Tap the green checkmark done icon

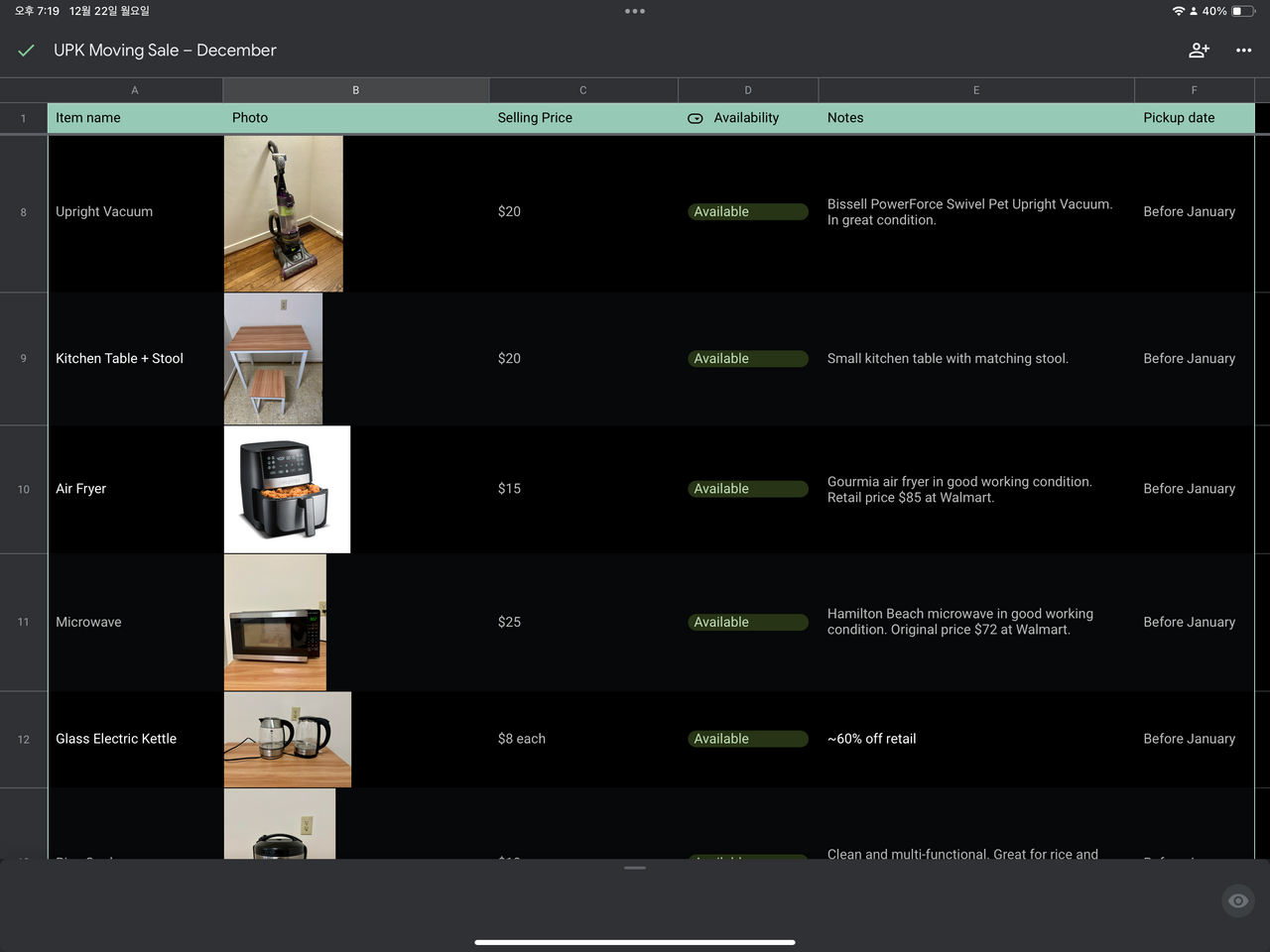coord(26,51)
